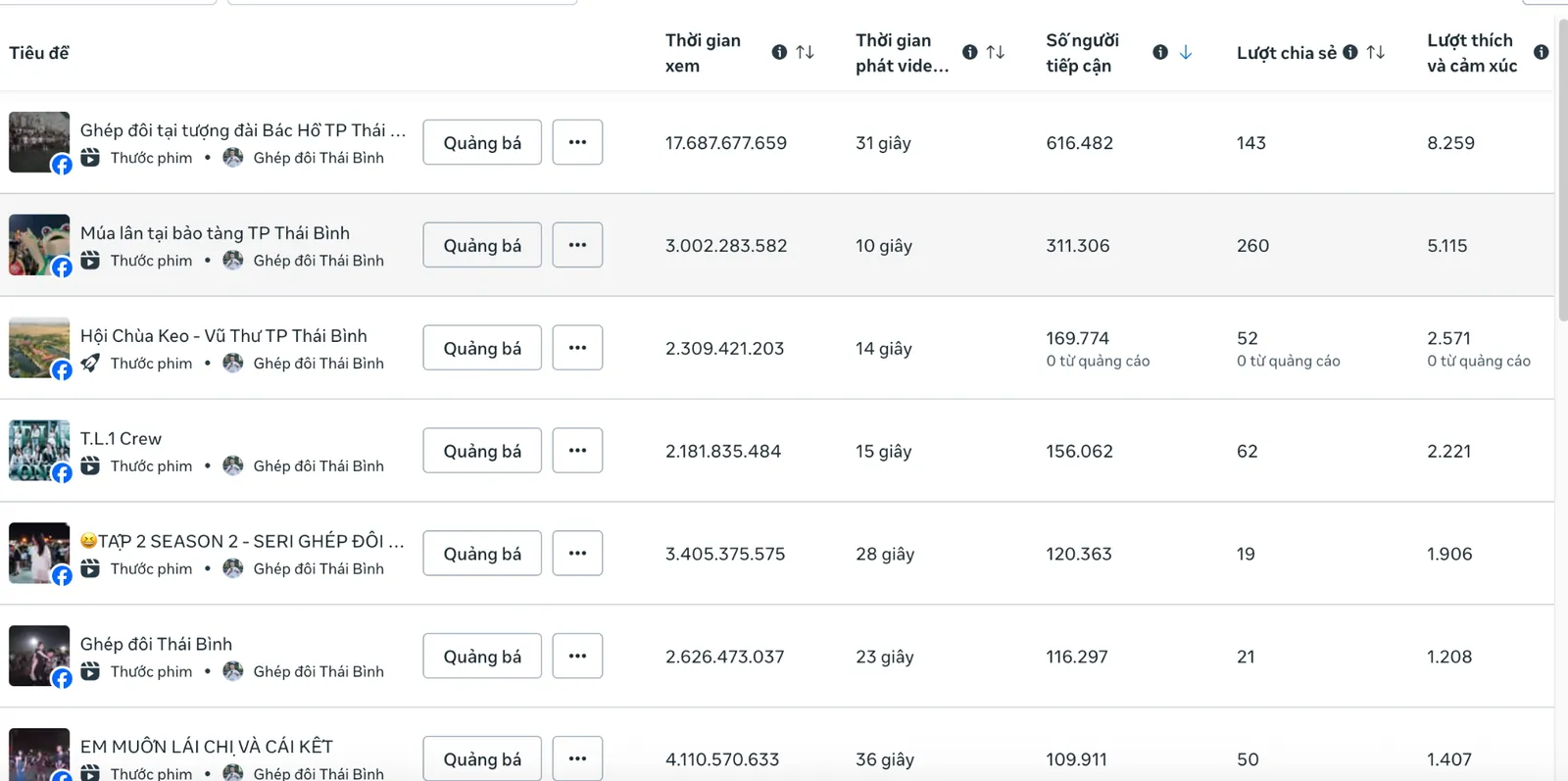The height and width of the screenshot is (781, 1568).
Task: Click Quảng bá for Ghép đôi tại tượng đài
Action: (x=482, y=142)
